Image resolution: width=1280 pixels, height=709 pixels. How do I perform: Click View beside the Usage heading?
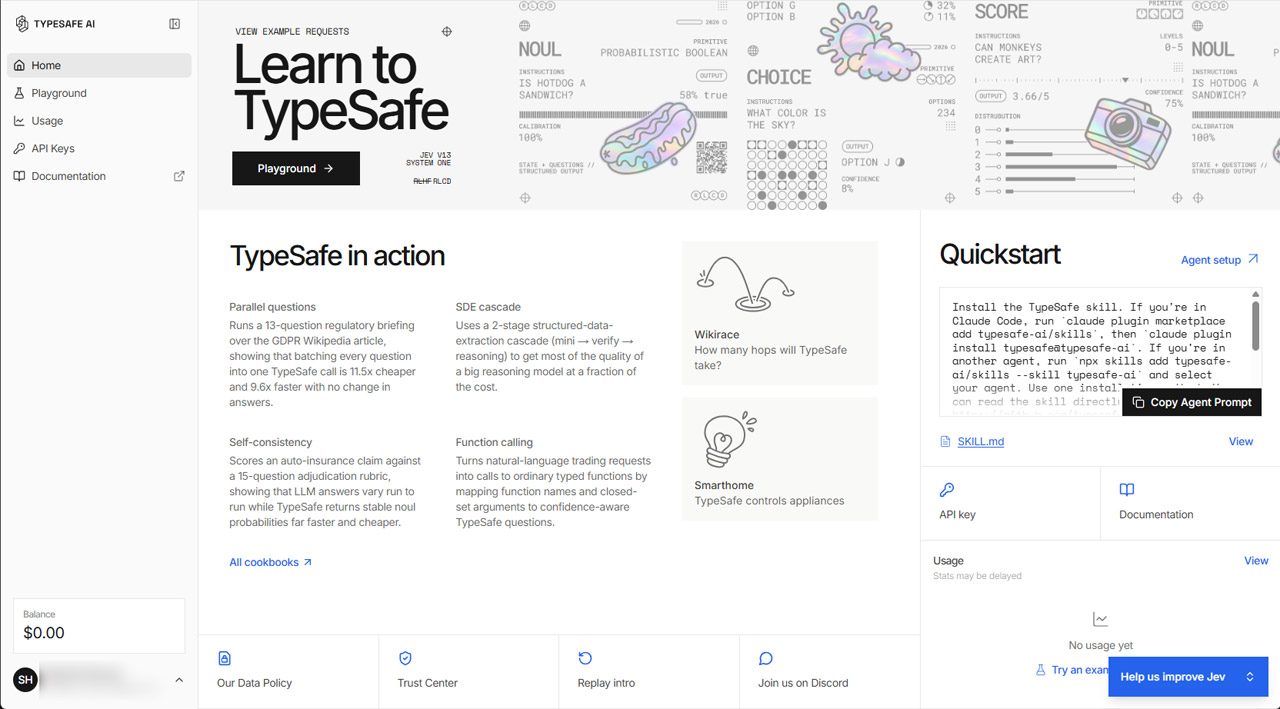pos(1256,561)
